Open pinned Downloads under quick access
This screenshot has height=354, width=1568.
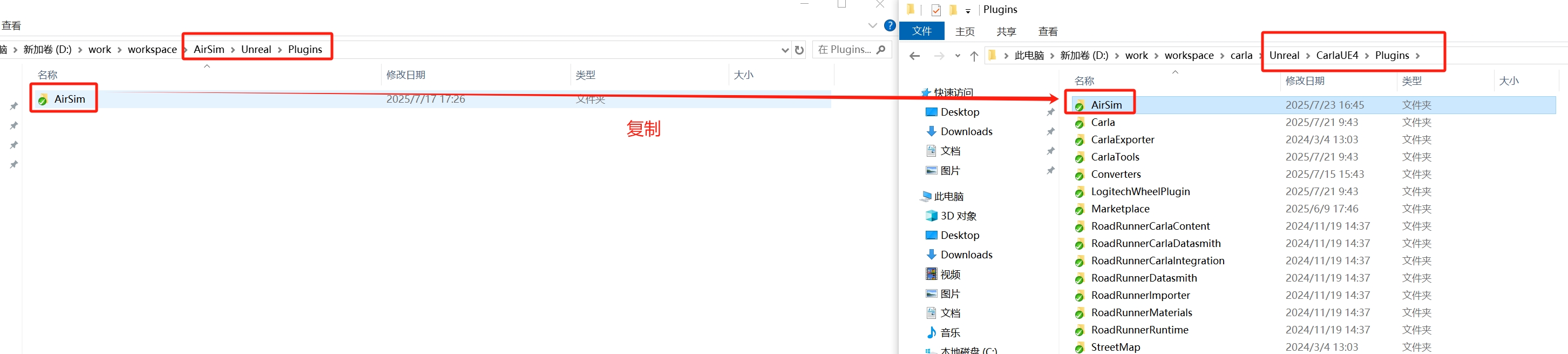967,132
